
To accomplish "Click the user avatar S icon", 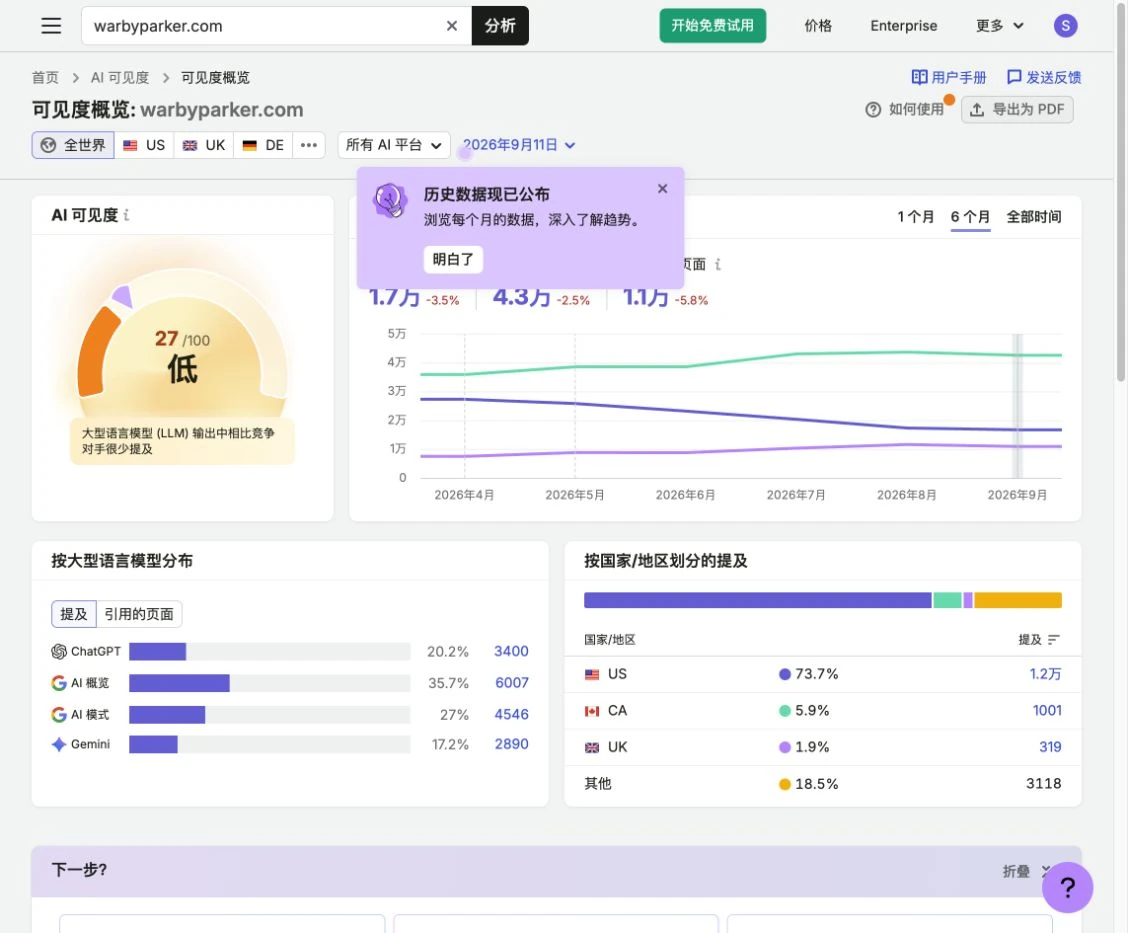I will click(x=1065, y=26).
